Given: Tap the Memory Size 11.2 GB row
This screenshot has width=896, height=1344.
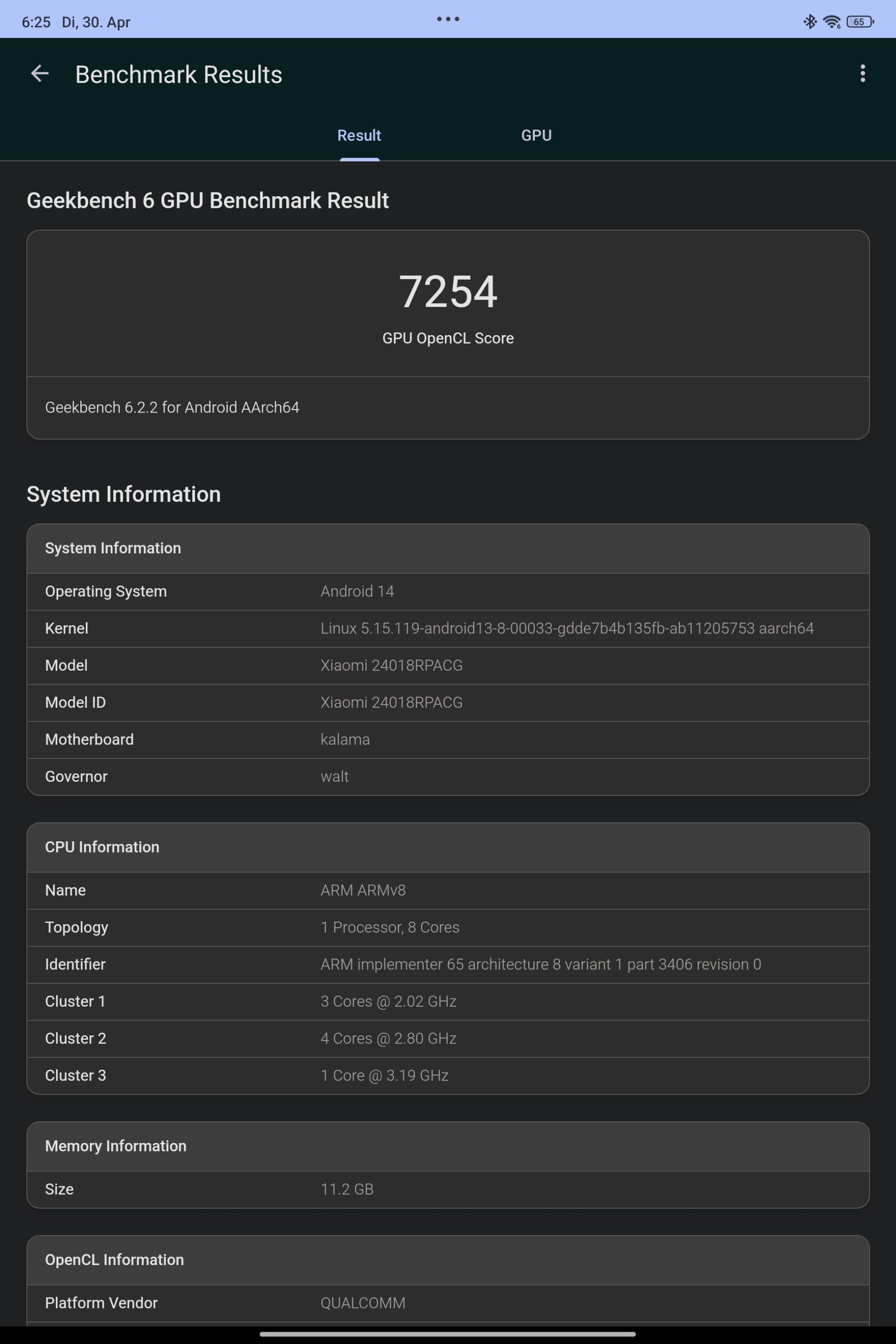Looking at the screenshot, I should [x=448, y=1189].
